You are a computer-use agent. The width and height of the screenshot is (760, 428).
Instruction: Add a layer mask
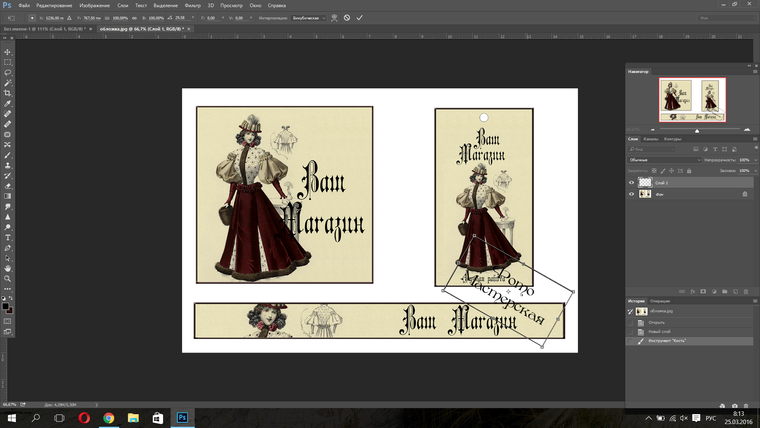click(x=703, y=291)
